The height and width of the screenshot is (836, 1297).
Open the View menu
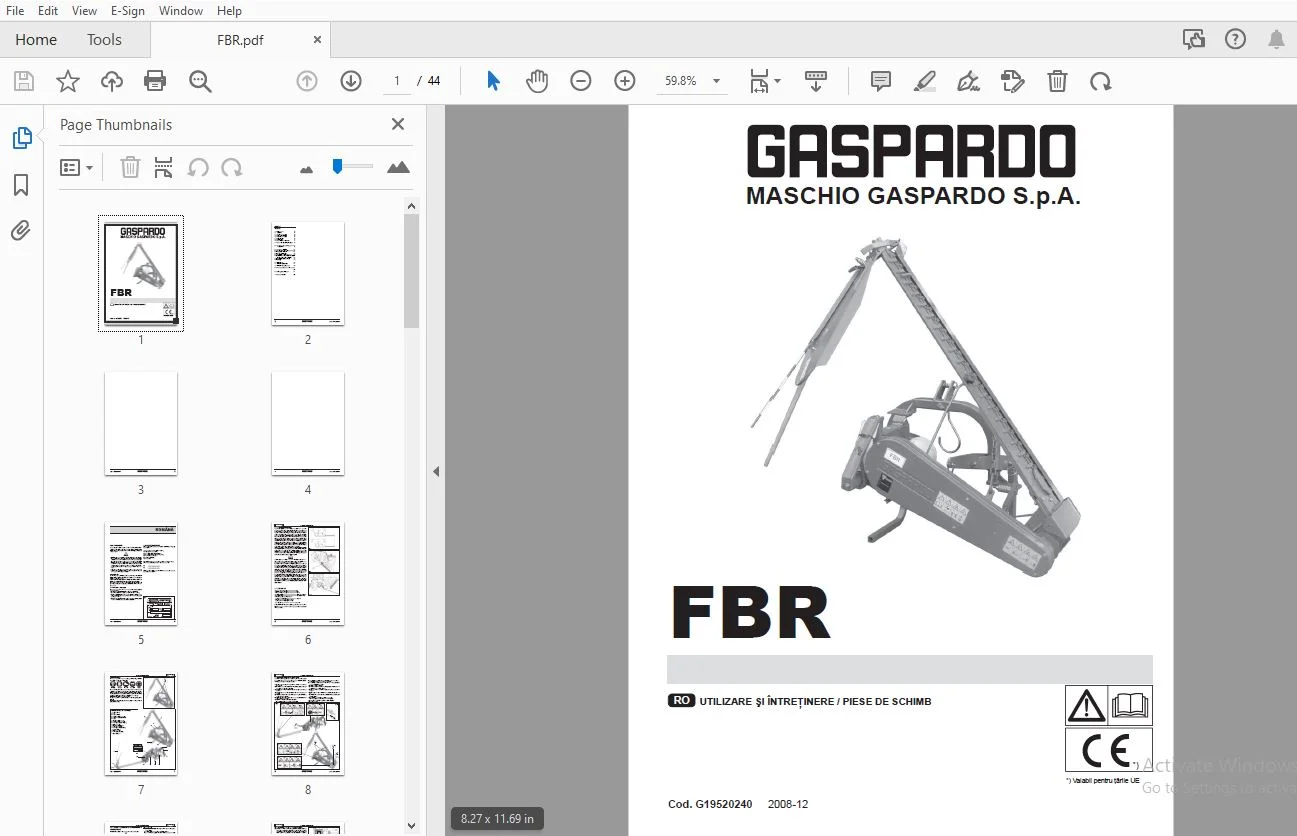point(84,11)
